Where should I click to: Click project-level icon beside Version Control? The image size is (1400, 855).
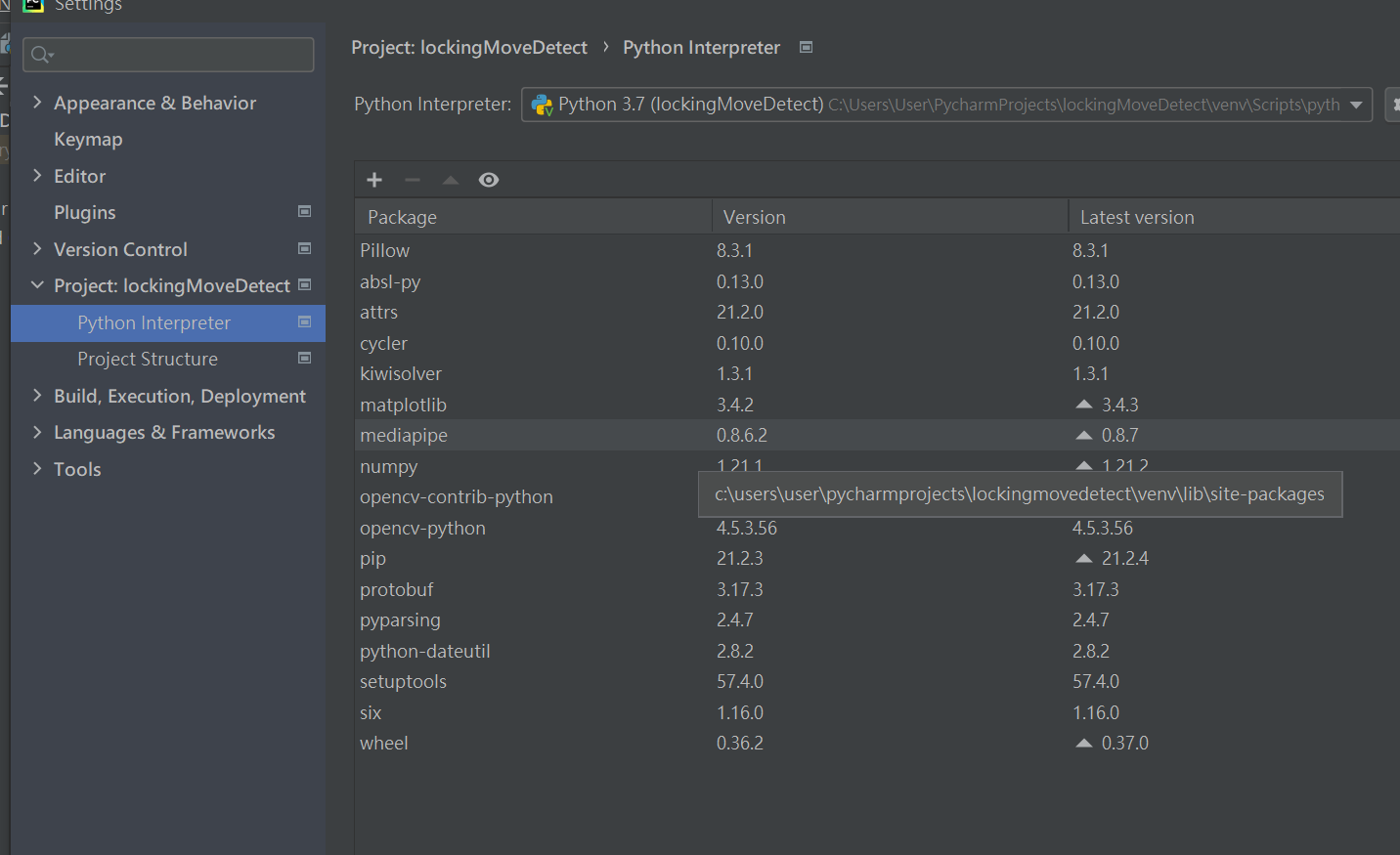click(x=304, y=249)
